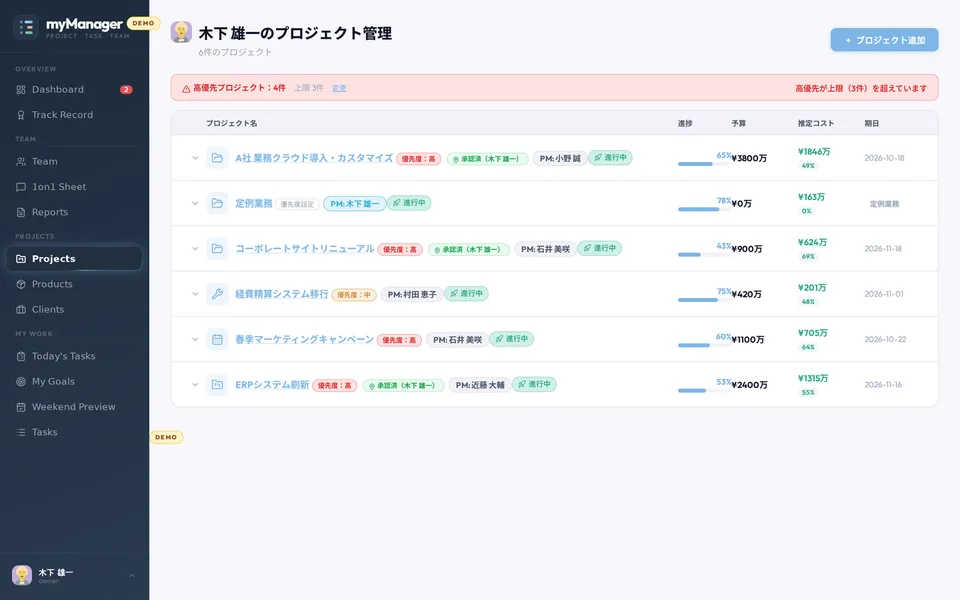
Task: Click the ¥3800万 budget value
Action: (749, 158)
